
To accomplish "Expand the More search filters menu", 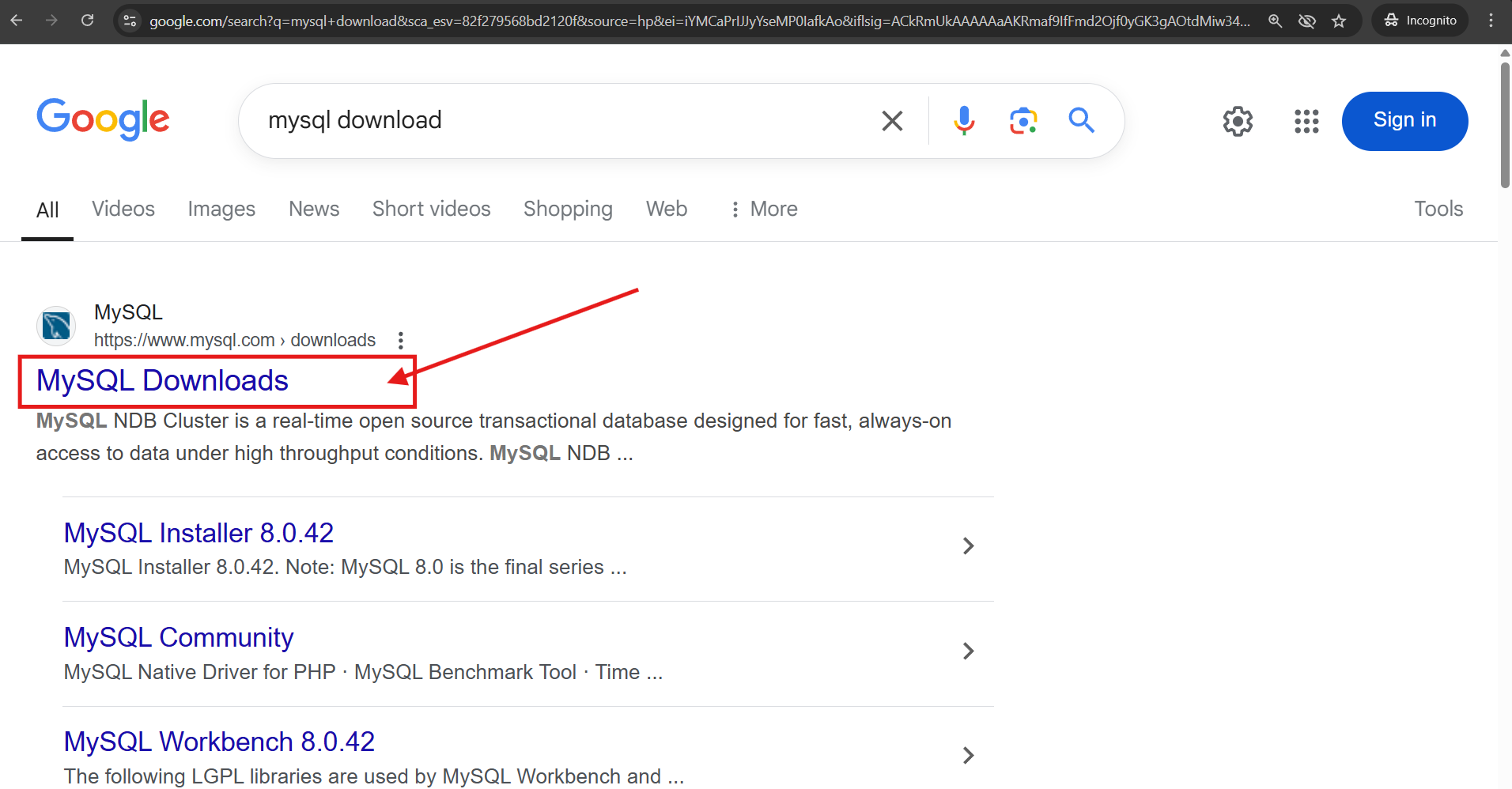I will coord(763,209).
